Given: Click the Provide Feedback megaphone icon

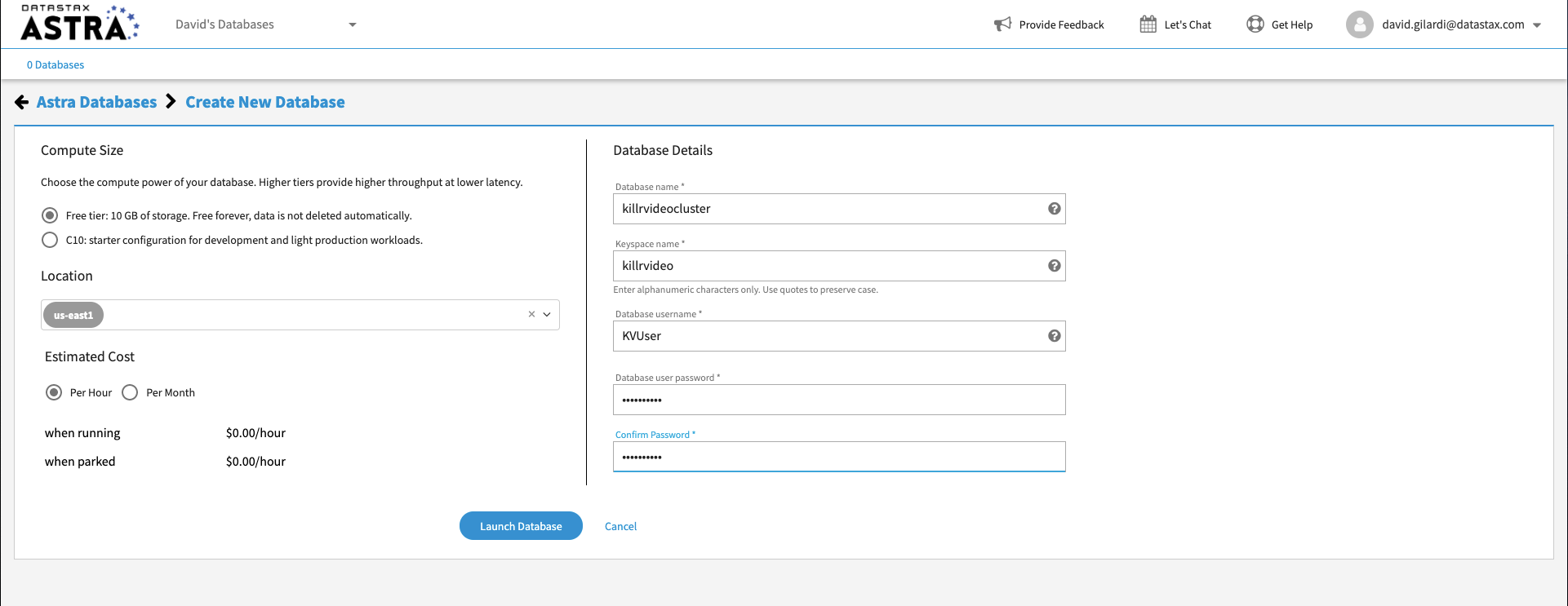Looking at the screenshot, I should [x=1002, y=24].
